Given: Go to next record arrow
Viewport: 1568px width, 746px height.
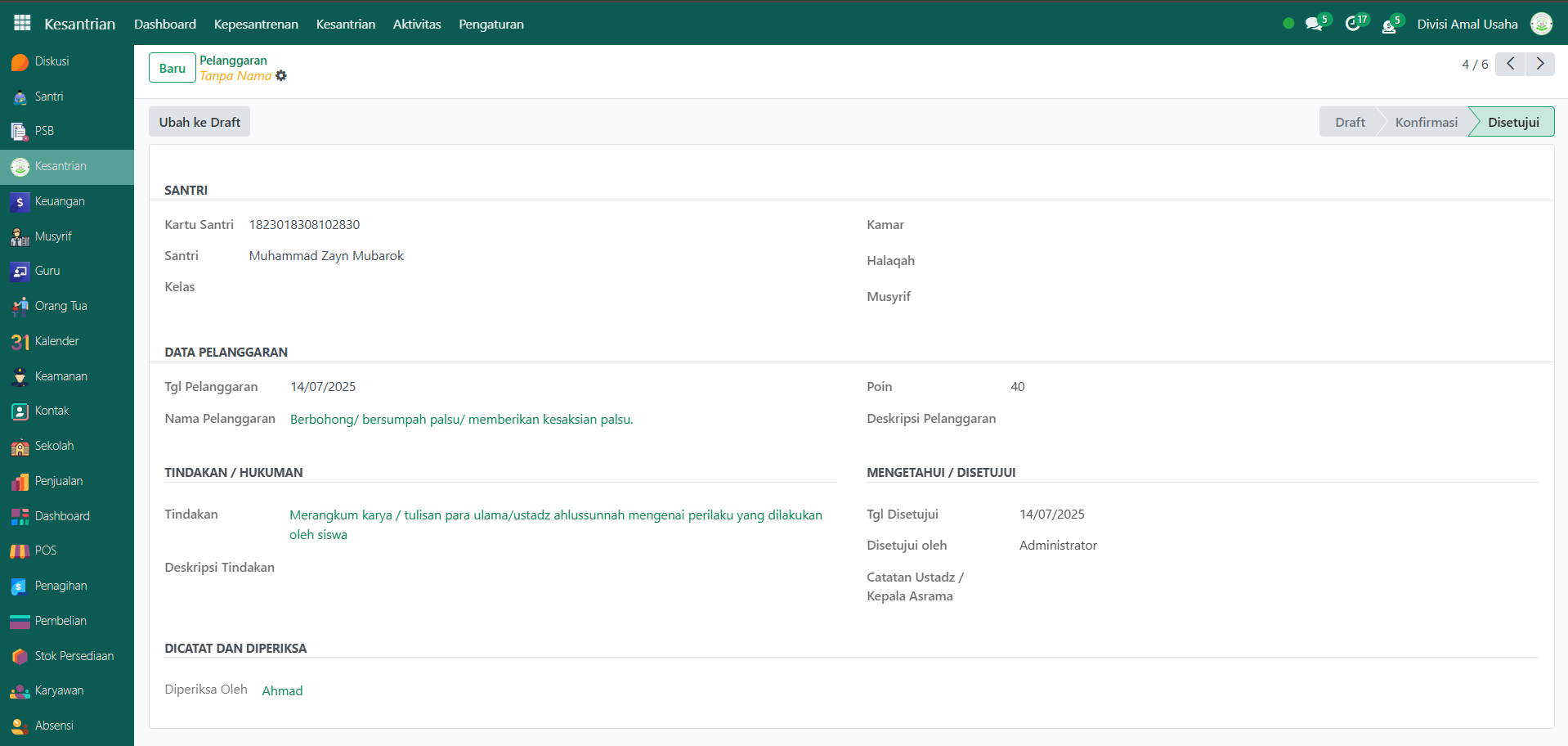Looking at the screenshot, I should click(1539, 64).
